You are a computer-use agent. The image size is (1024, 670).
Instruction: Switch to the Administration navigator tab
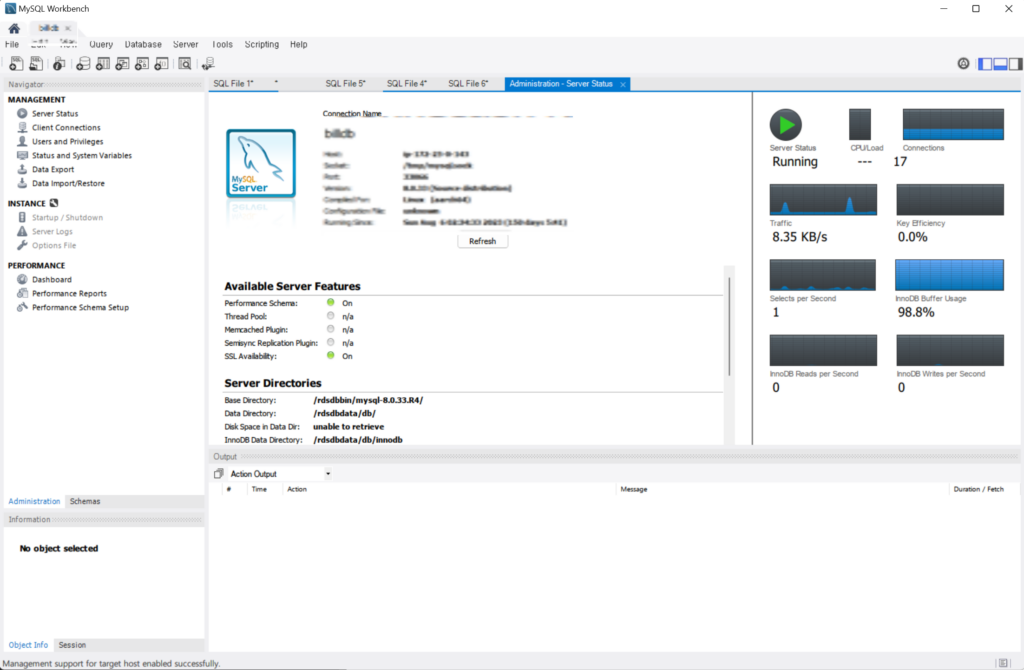coord(34,502)
